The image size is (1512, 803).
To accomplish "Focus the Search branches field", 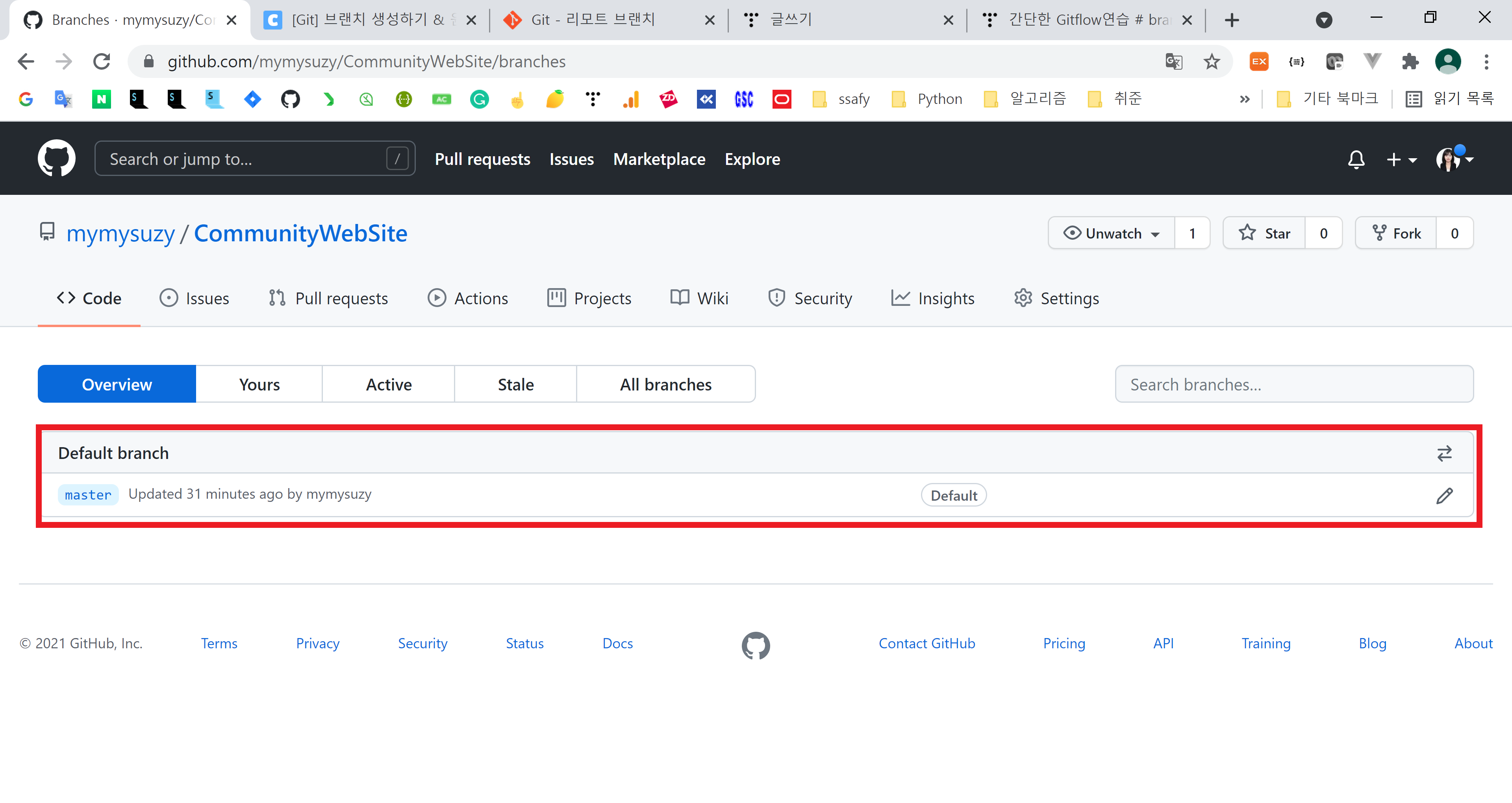I will point(1293,385).
